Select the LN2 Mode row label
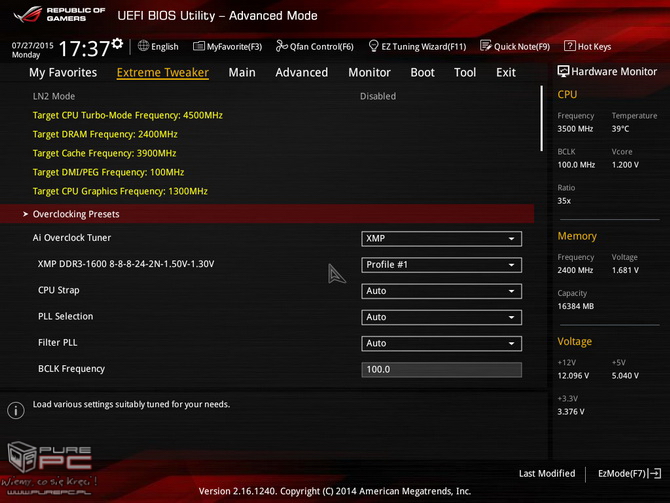The width and height of the screenshot is (670, 503). (54, 96)
